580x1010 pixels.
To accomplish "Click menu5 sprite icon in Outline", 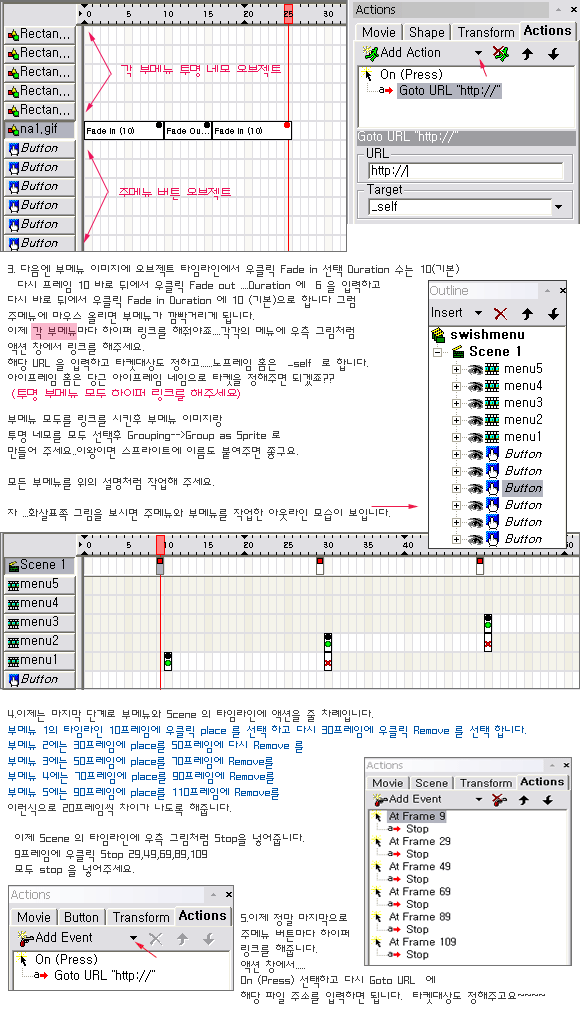I will pos(492,369).
